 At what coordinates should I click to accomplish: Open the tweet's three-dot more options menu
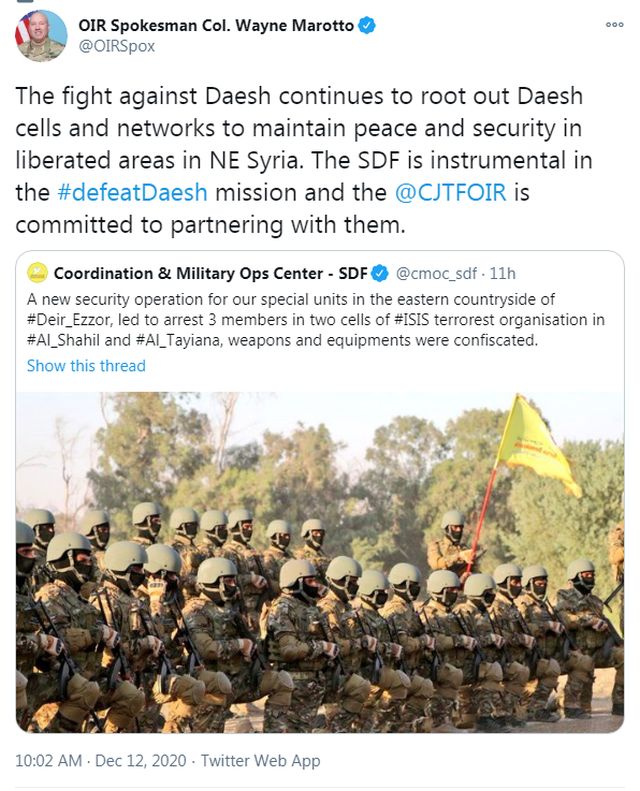coord(614,25)
